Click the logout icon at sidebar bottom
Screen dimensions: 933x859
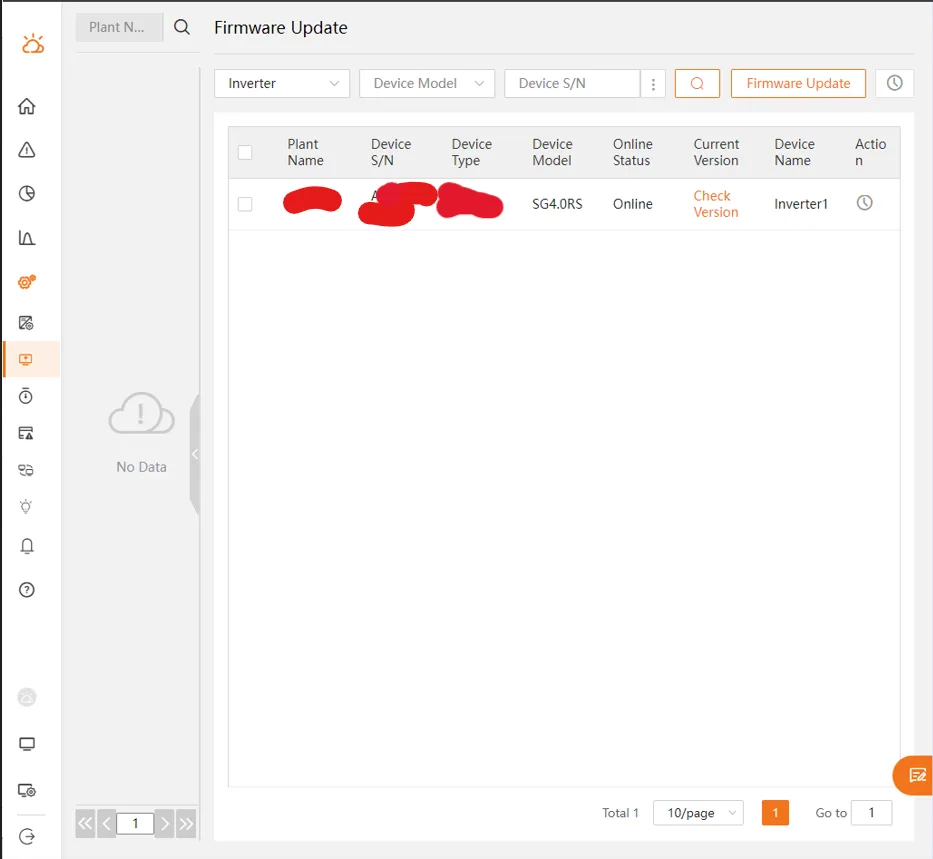[x=27, y=836]
